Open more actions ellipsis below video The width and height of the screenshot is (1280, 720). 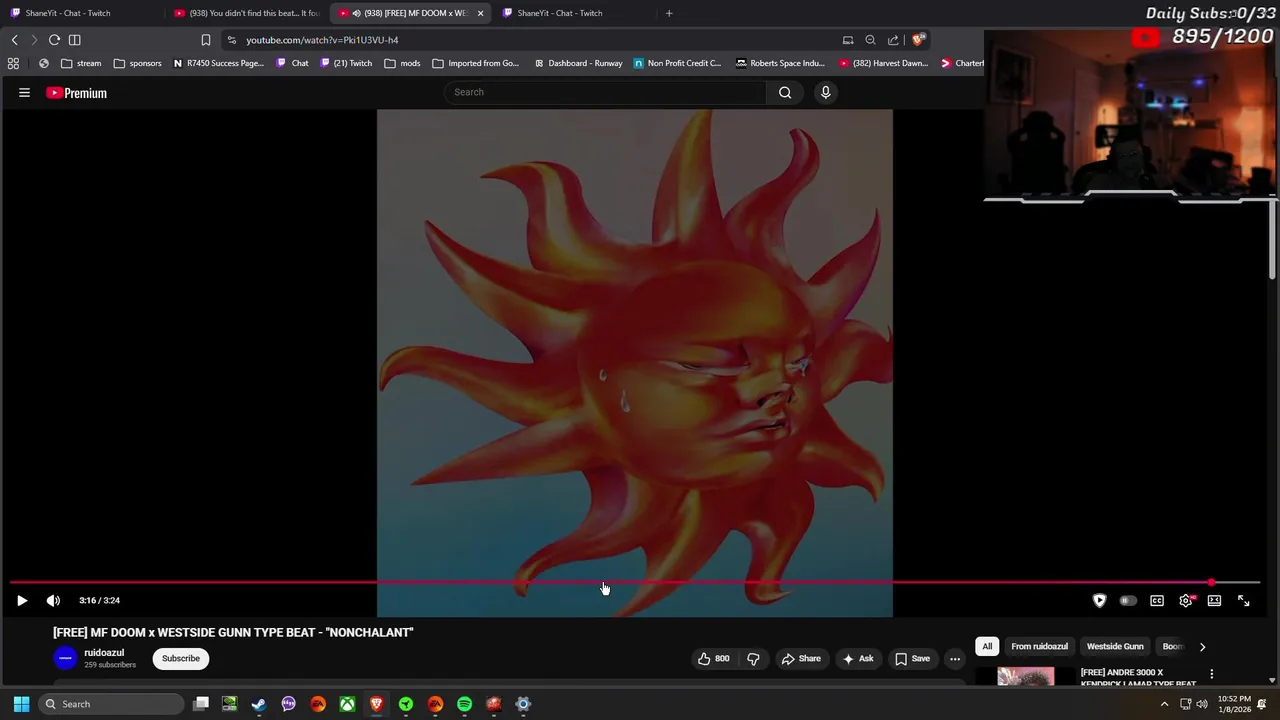[x=955, y=658]
